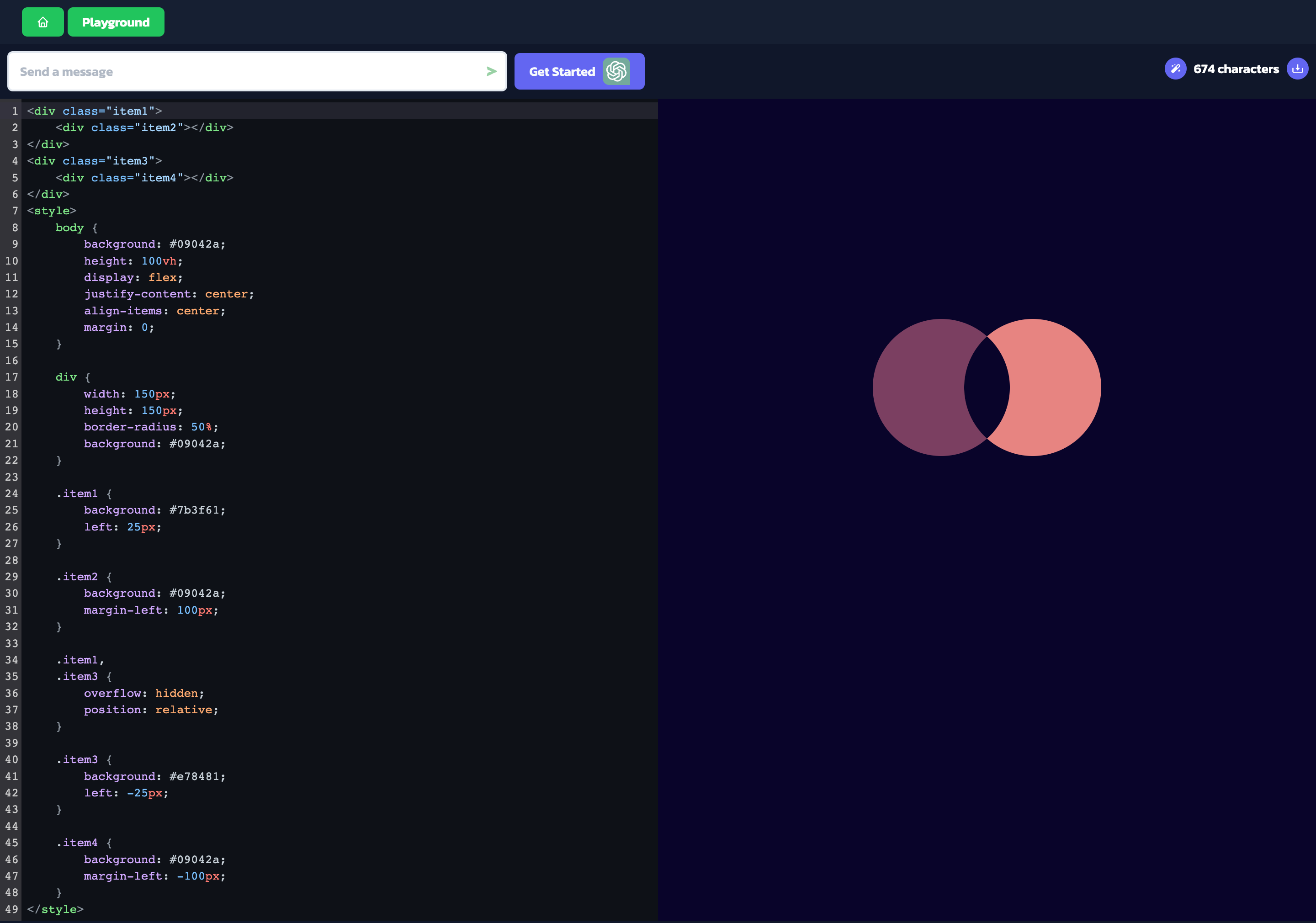Click the align-items: center line

[155, 311]
